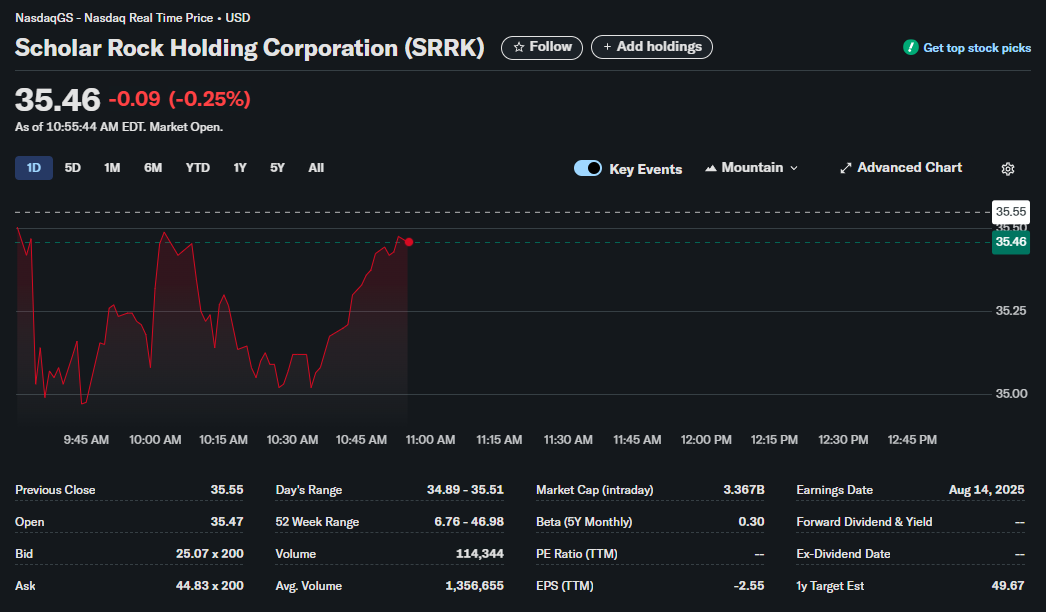Open the Advanced Chart view
The width and height of the screenshot is (1046, 612).
tap(901, 168)
